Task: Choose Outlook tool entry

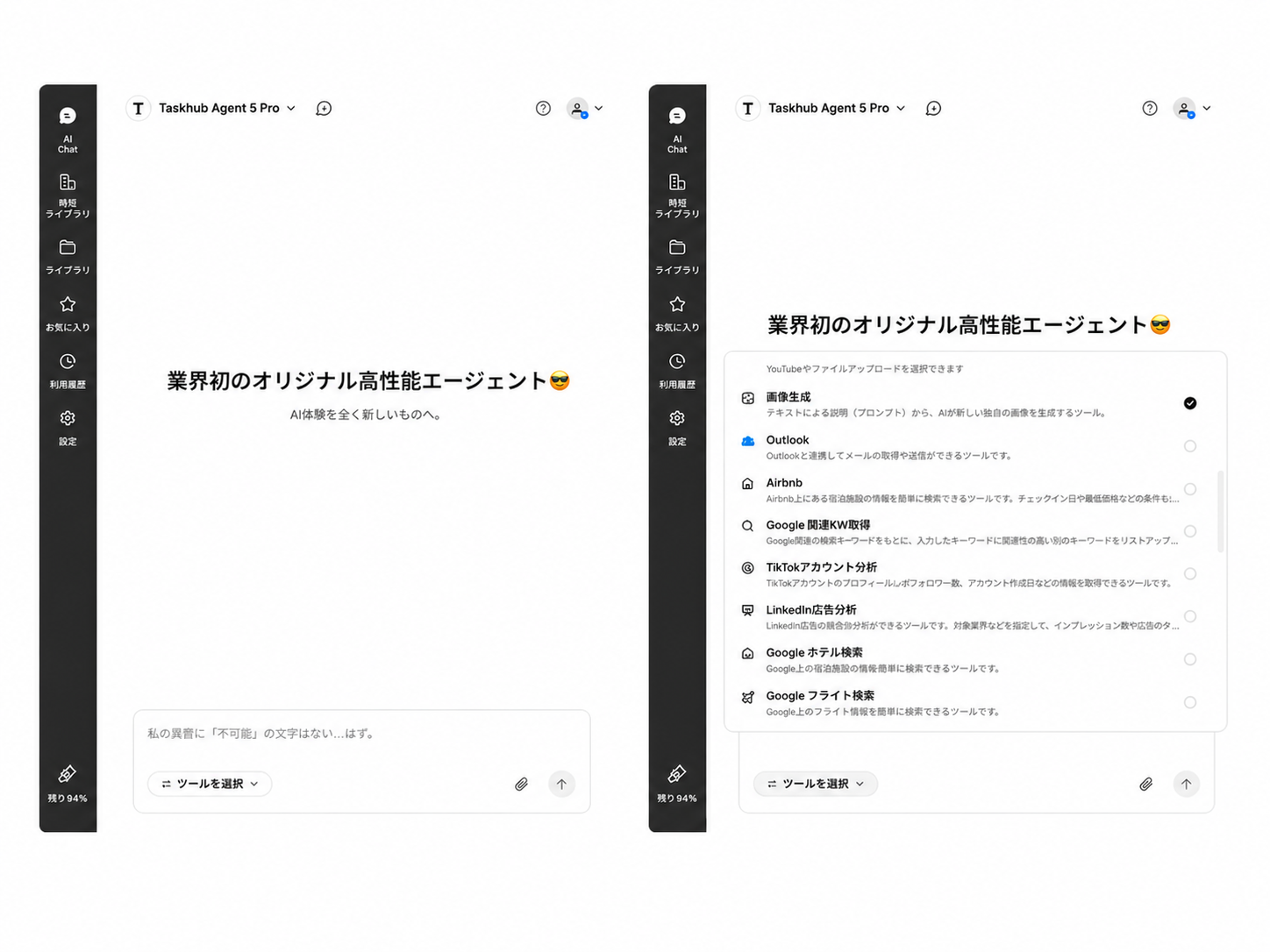Action: click(968, 447)
